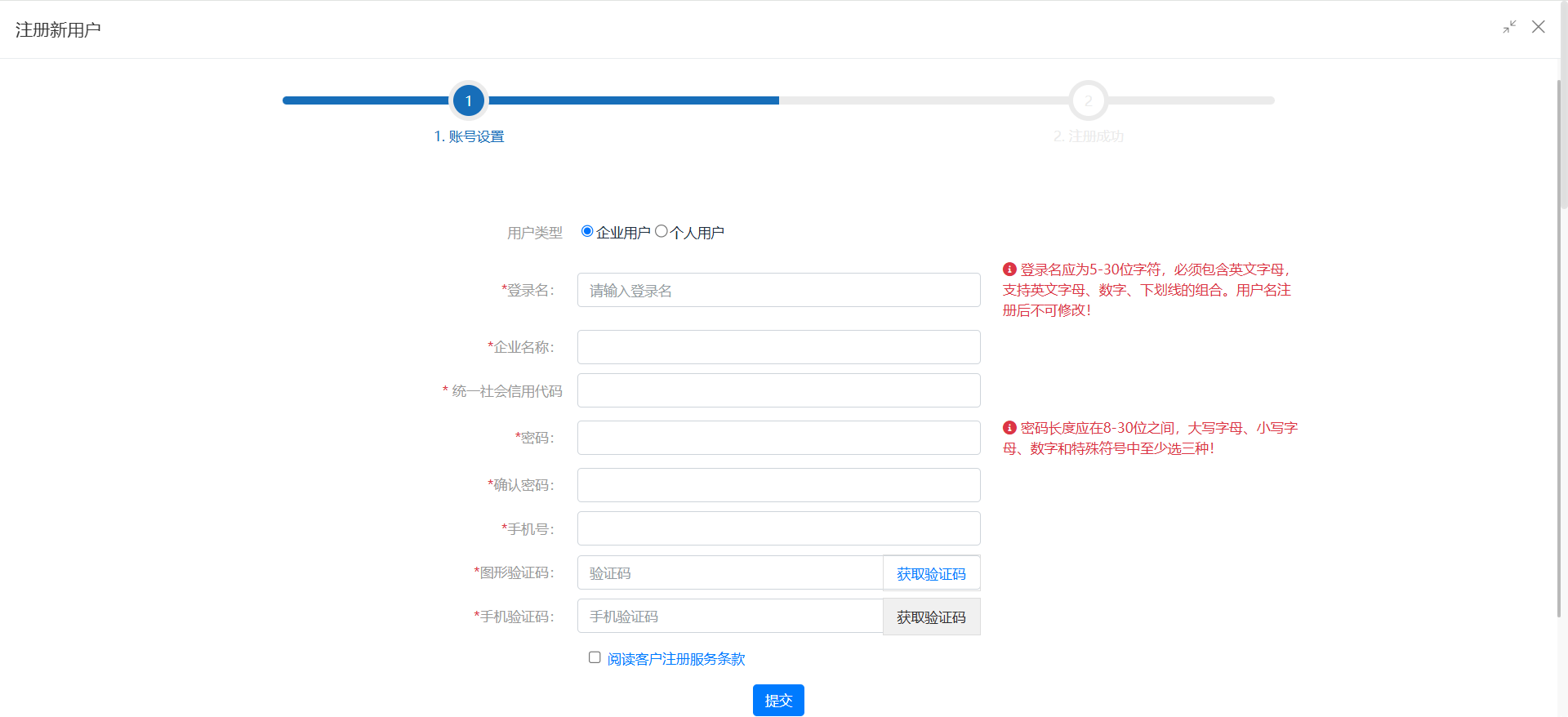Focus the 确认密码 input field
Viewport: 1568px width, 717px height.
779,485
